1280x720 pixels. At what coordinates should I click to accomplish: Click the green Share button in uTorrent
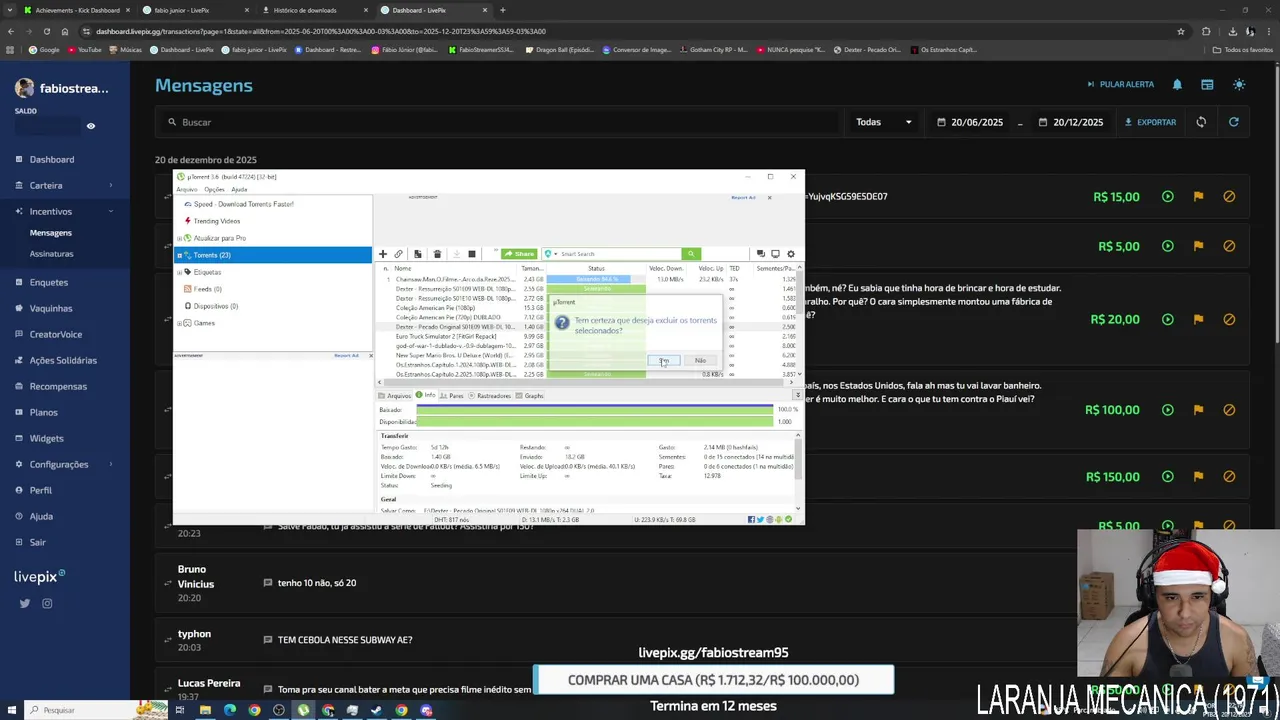click(x=519, y=254)
